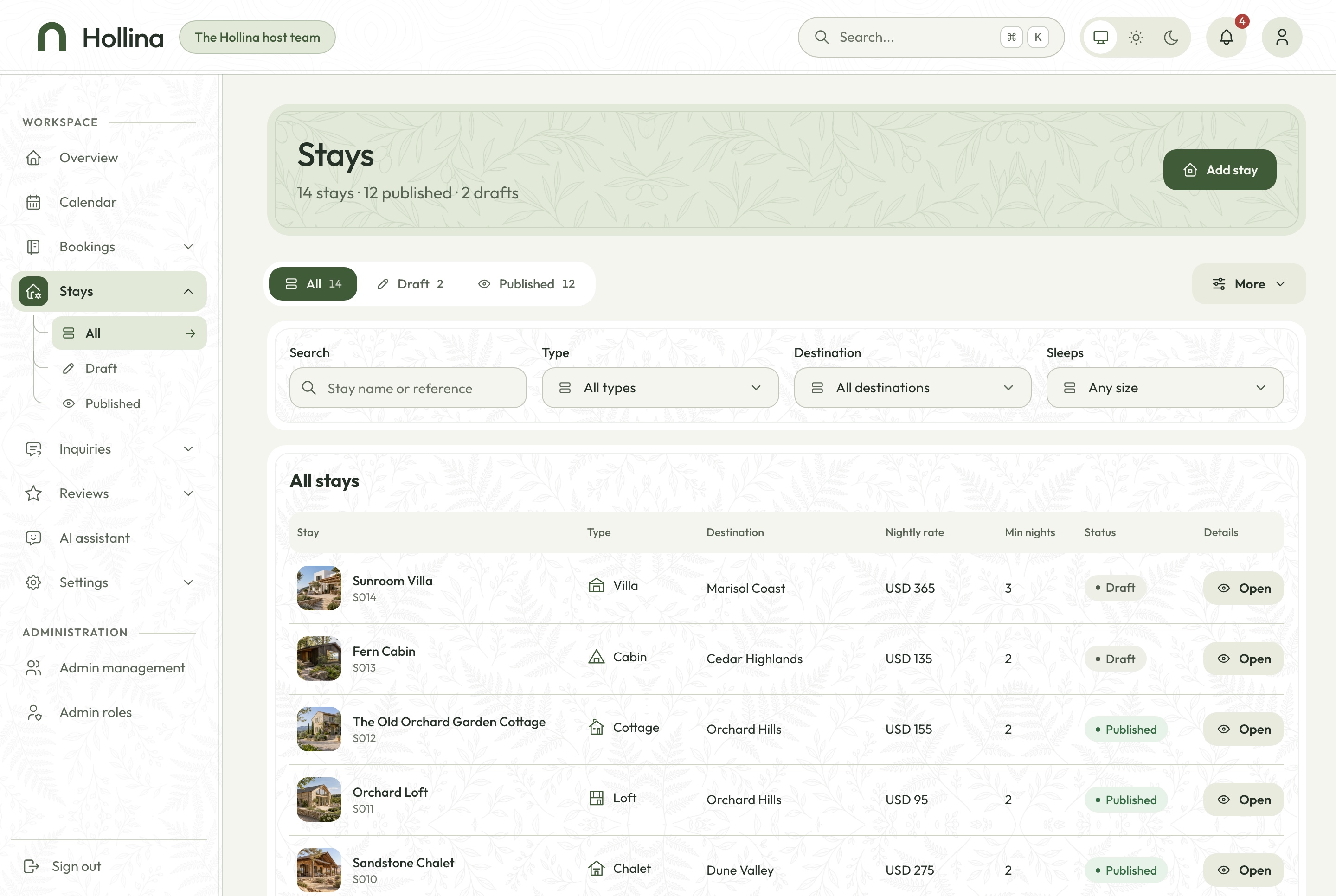Click the Admin roles icon
1336x896 pixels.
tap(34, 712)
